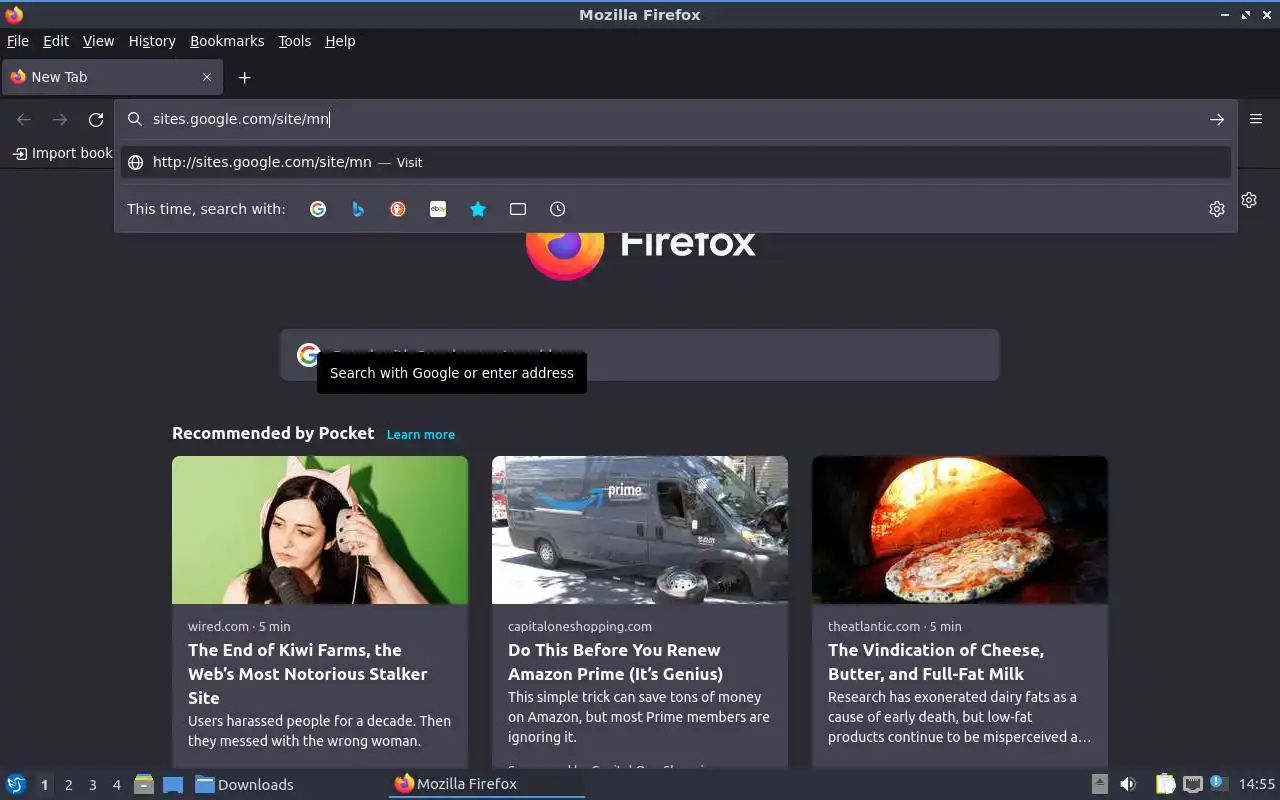The image size is (1280, 800).
Task: Open the clipboard tray icon
Action: 1165,784
